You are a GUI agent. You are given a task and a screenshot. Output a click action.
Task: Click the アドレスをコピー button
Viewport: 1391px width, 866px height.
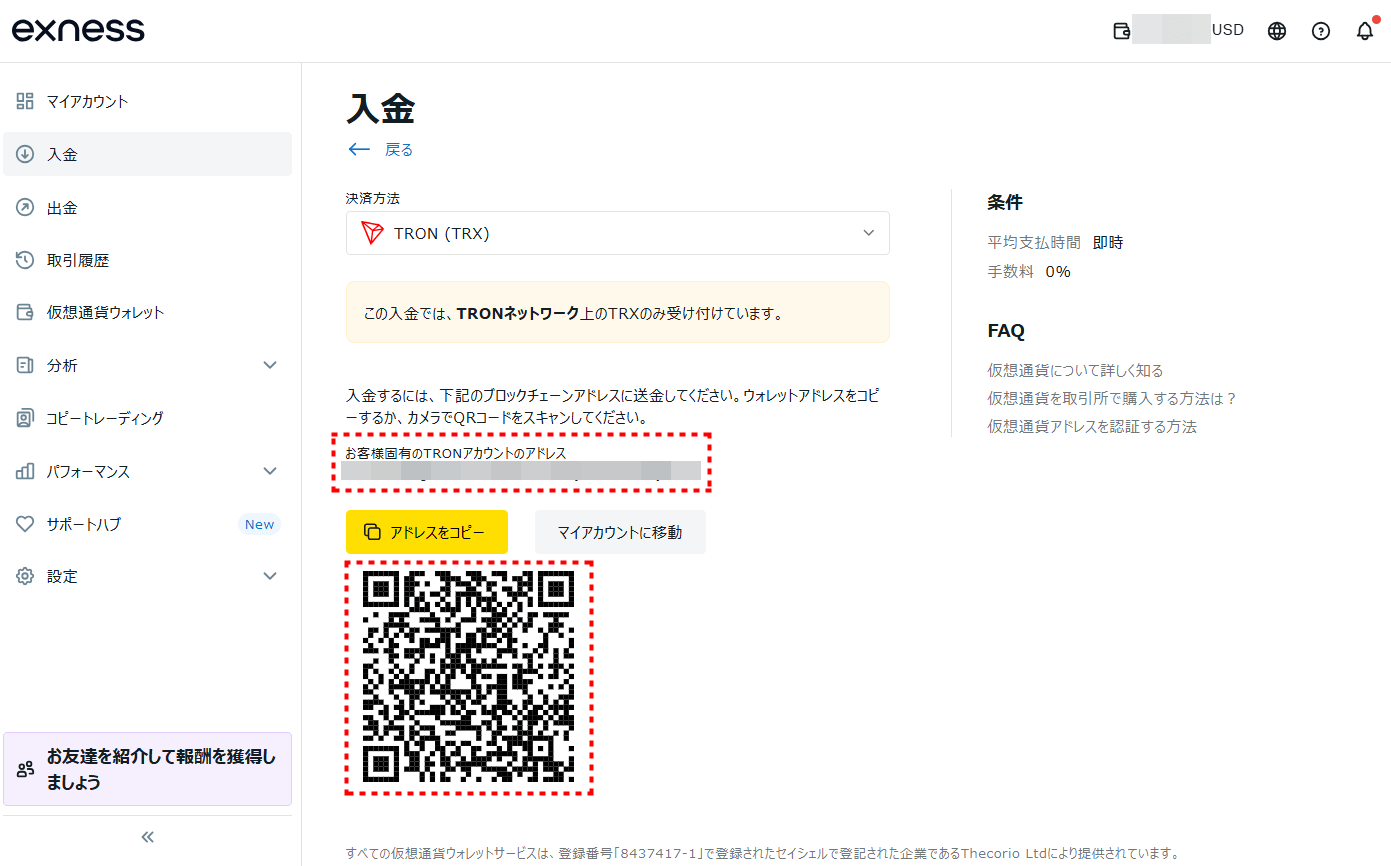[x=427, y=532]
